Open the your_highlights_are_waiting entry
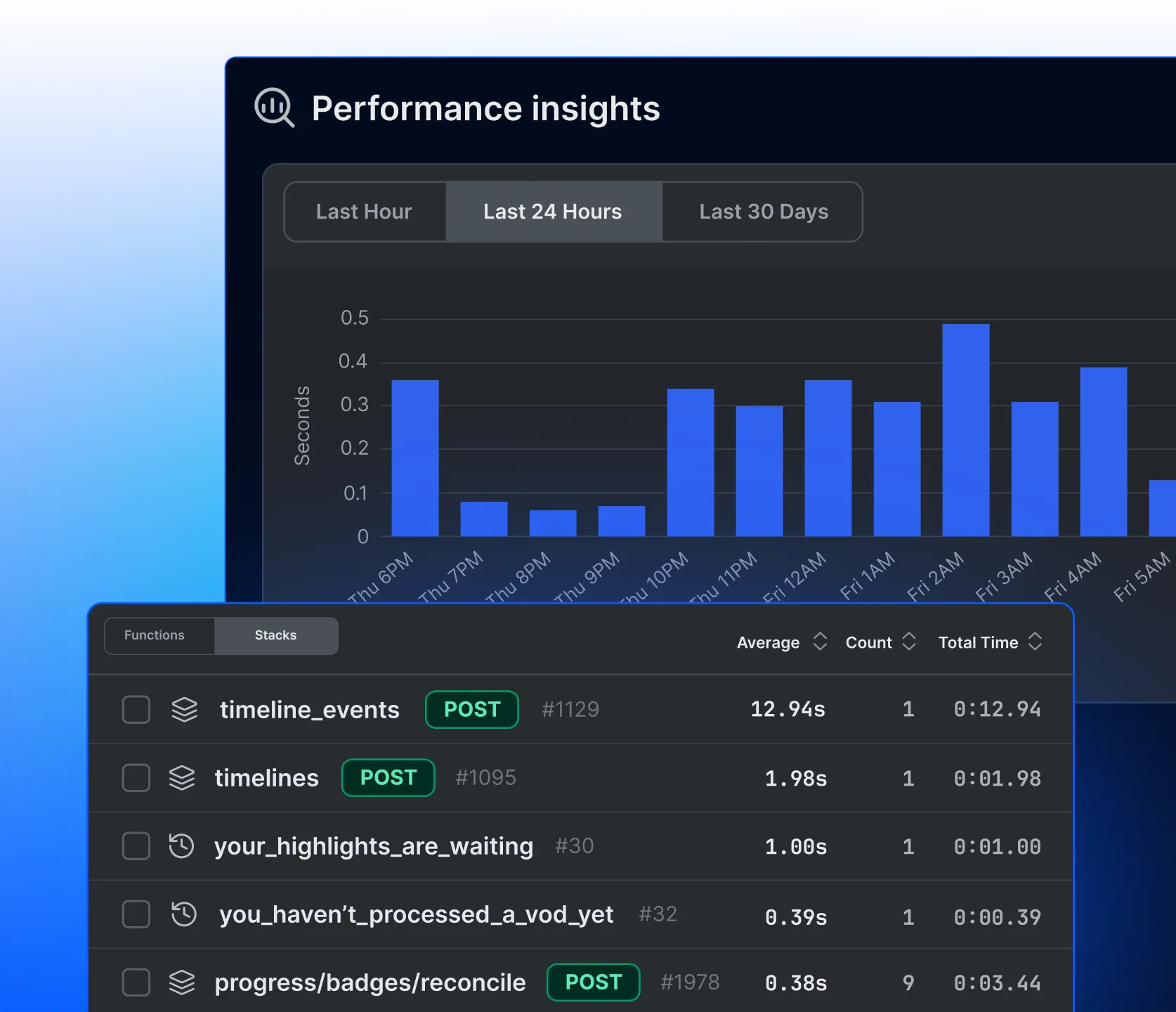1176x1012 pixels. coord(374,846)
